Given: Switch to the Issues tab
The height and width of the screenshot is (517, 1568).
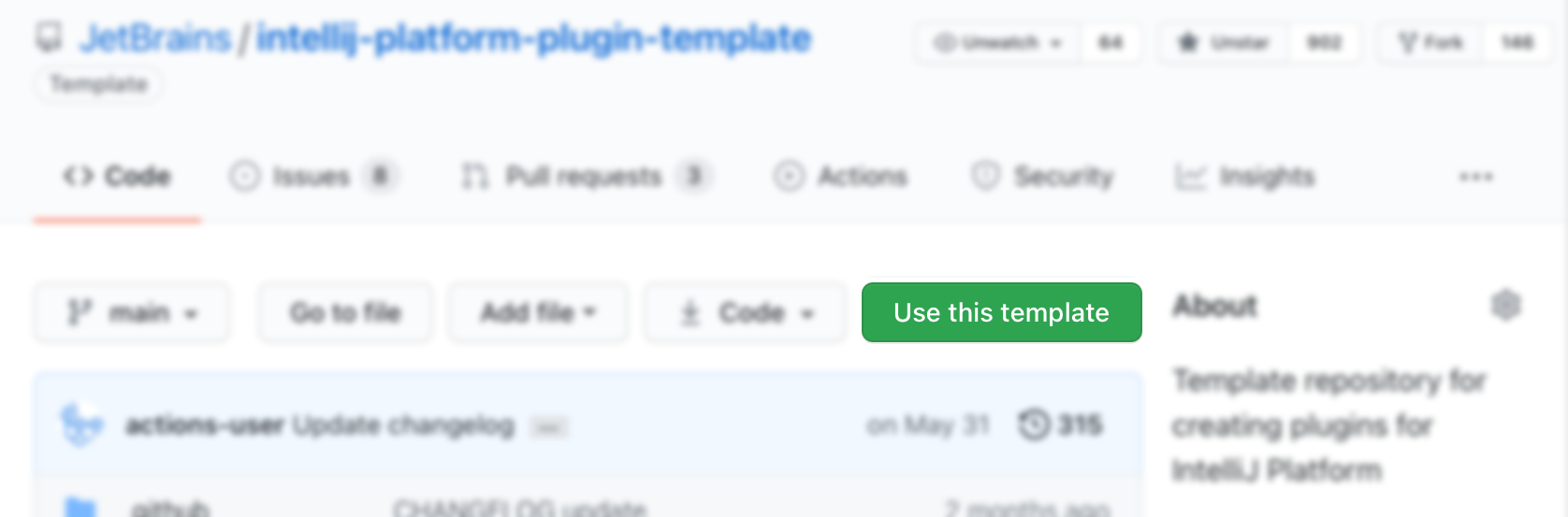Looking at the screenshot, I should pyautogui.click(x=312, y=177).
